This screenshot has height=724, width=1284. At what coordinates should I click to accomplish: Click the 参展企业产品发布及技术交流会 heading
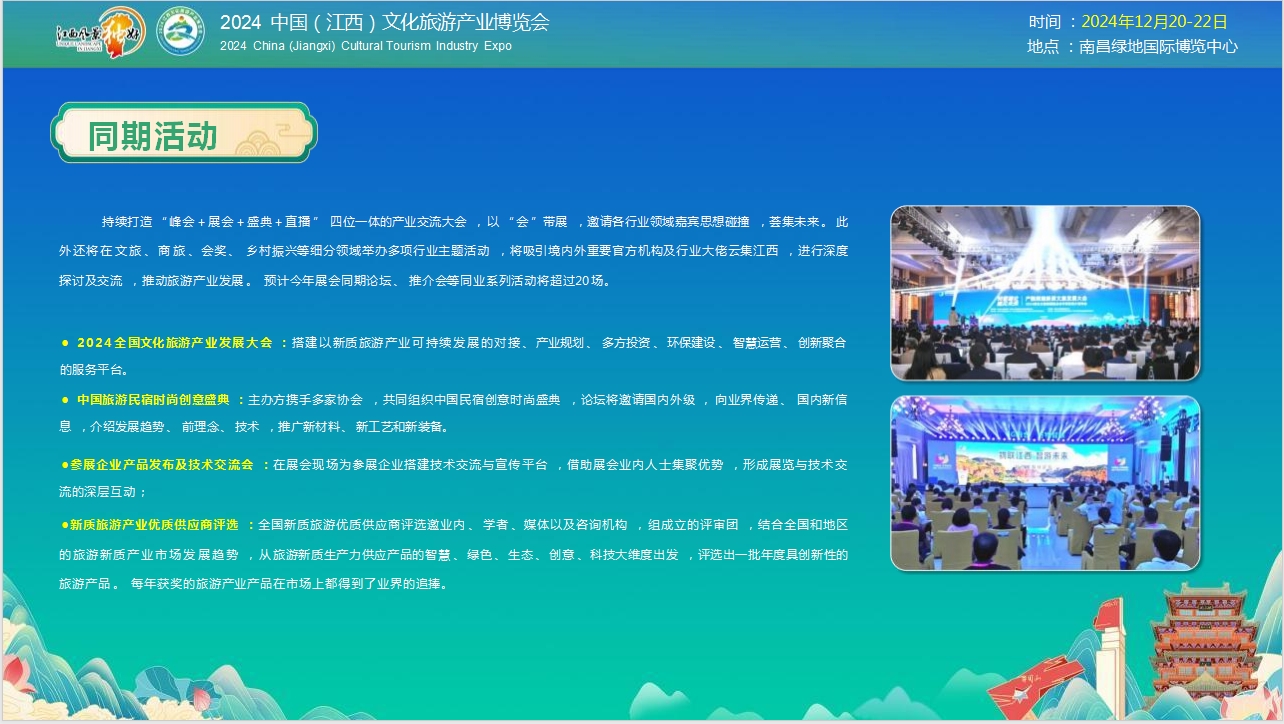click(x=161, y=465)
